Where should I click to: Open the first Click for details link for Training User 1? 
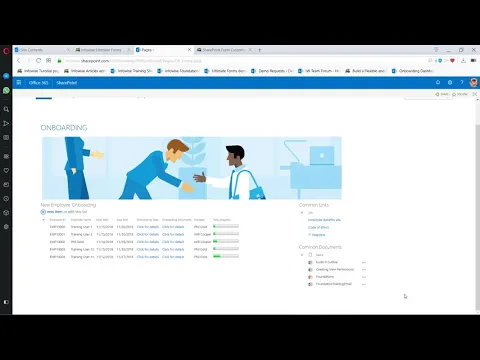click(148, 227)
